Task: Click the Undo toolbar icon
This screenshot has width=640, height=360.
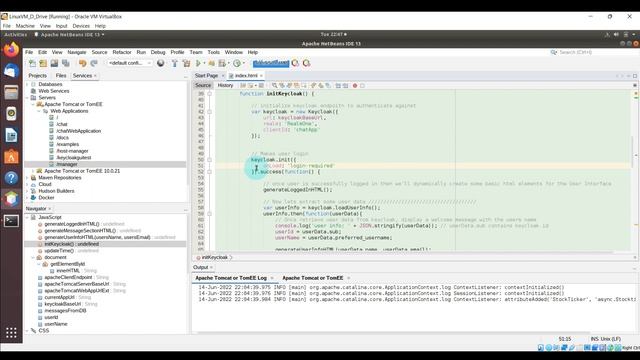Action: pyautogui.click(x=82, y=63)
